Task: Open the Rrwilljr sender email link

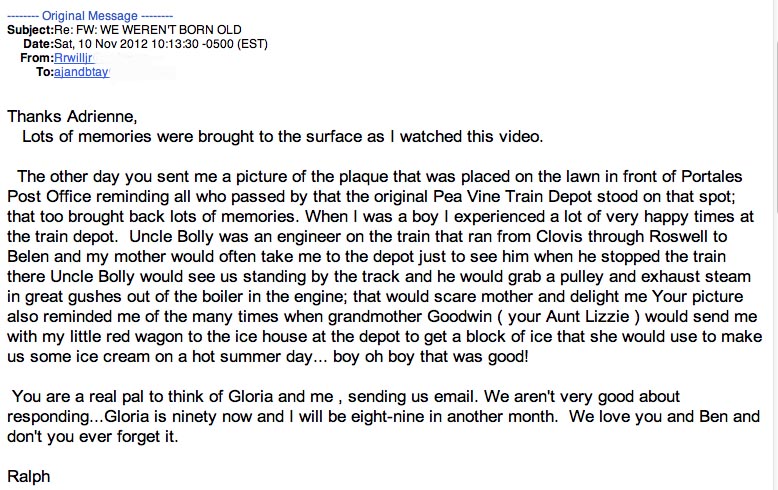Action: pyautogui.click(x=73, y=58)
